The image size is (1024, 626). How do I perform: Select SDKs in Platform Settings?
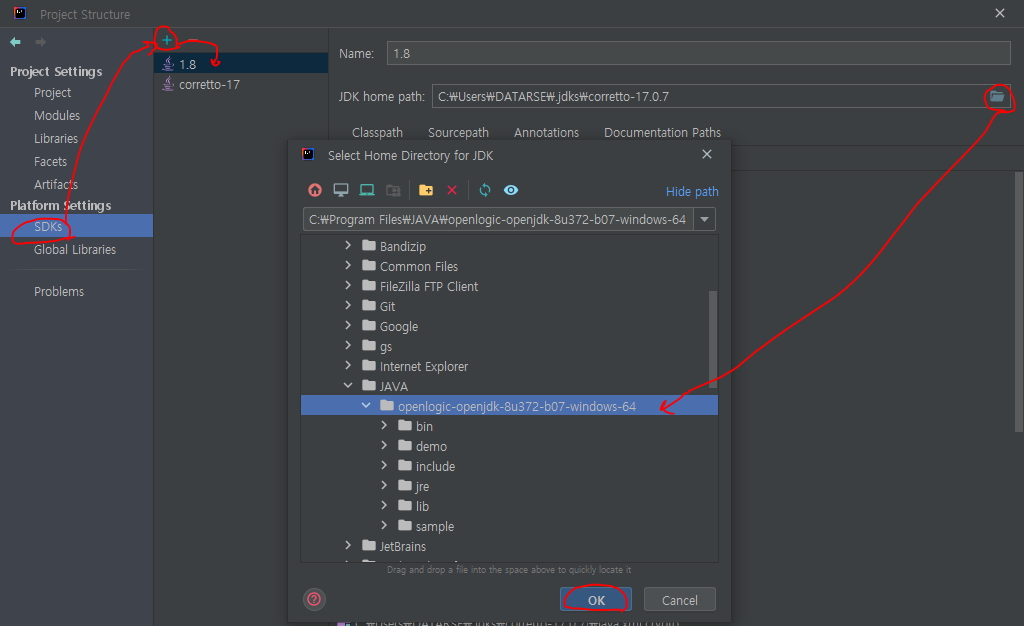pos(76,226)
